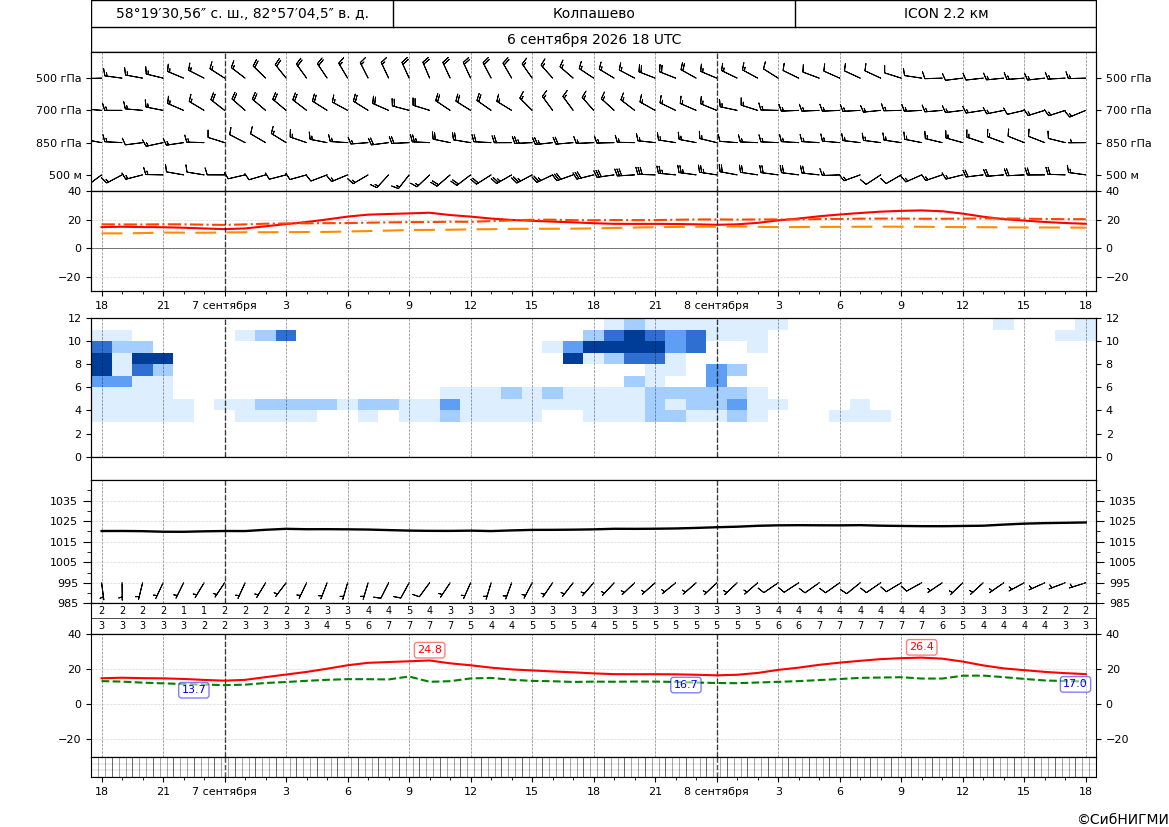Click the 17.0 temperature label

pyautogui.click(x=1075, y=684)
